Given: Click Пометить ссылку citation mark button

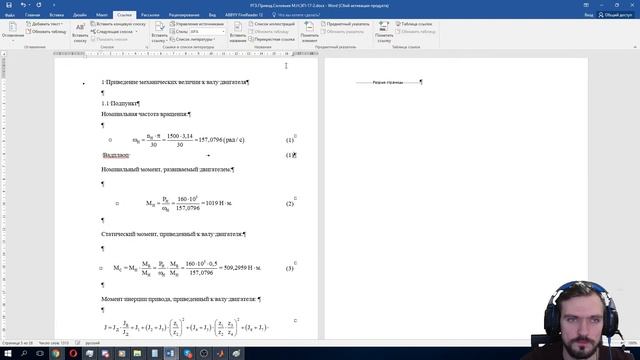Looking at the screenshot, I should click(384, 33).
